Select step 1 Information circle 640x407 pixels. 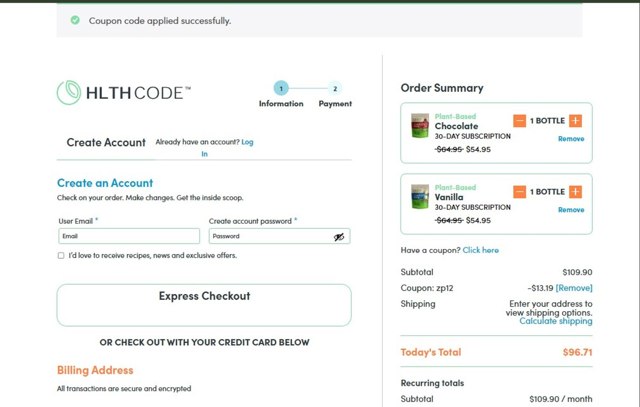point(281,88)
